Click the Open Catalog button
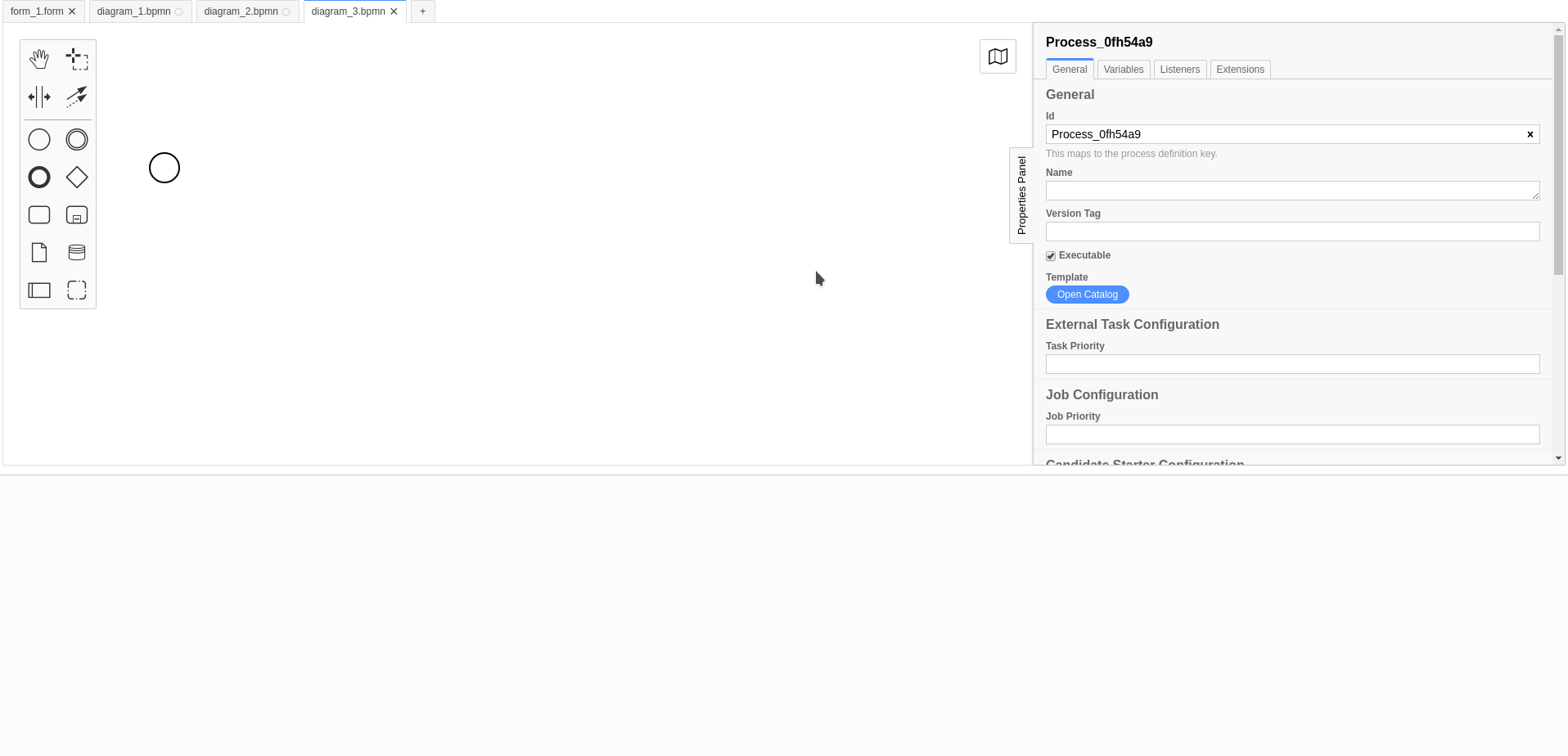The image size is (1568, 756). (x=1087, y=295)
